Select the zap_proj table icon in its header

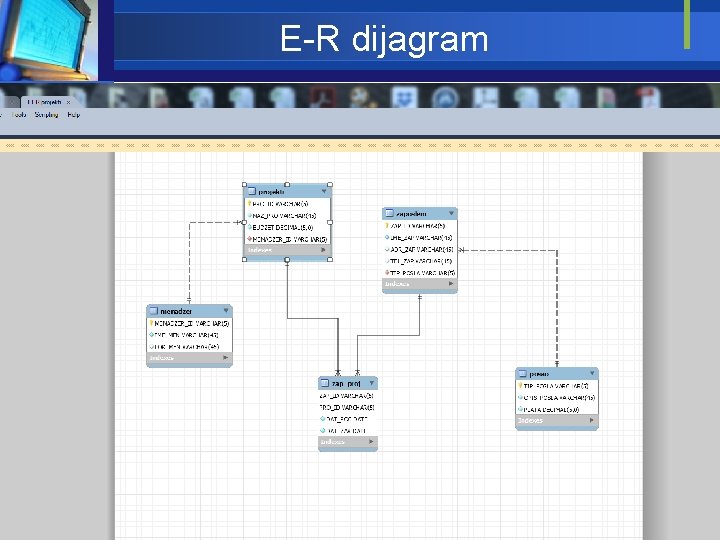click(x=325, y=383)
